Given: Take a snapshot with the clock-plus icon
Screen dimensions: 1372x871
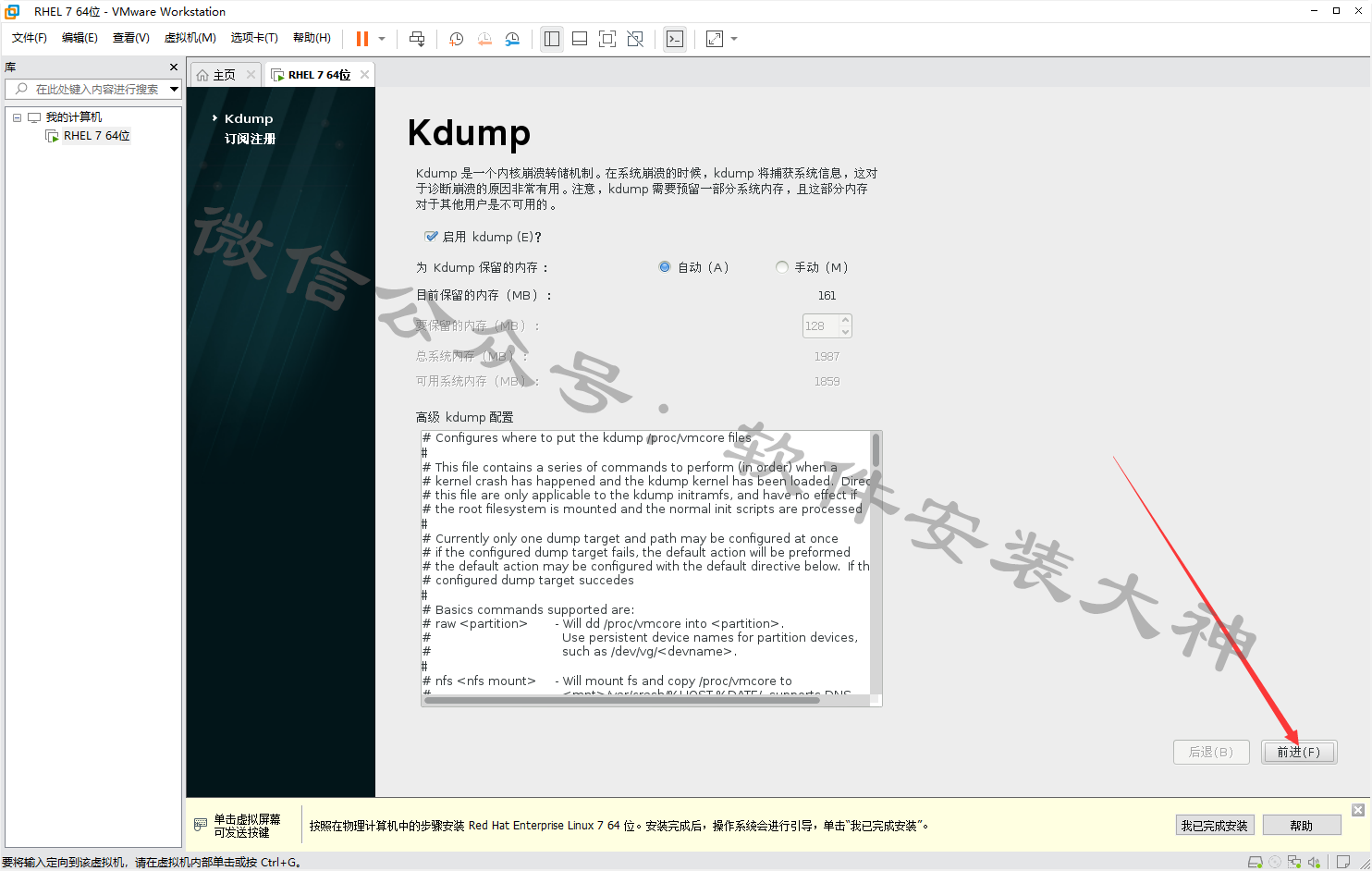Looking at the screenshot, I should click(456, 39).
